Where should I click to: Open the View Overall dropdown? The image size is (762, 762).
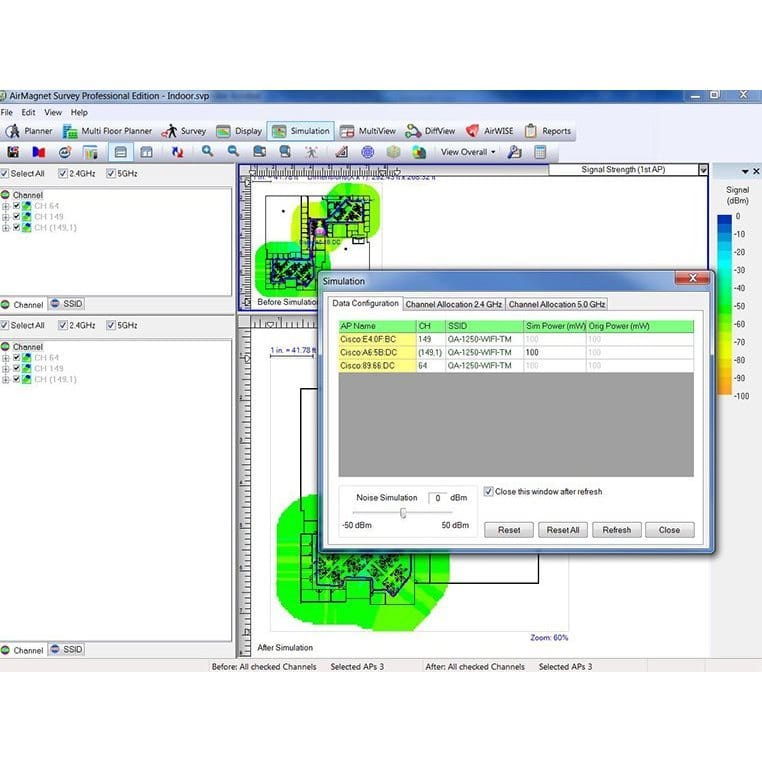click(468, 152)
